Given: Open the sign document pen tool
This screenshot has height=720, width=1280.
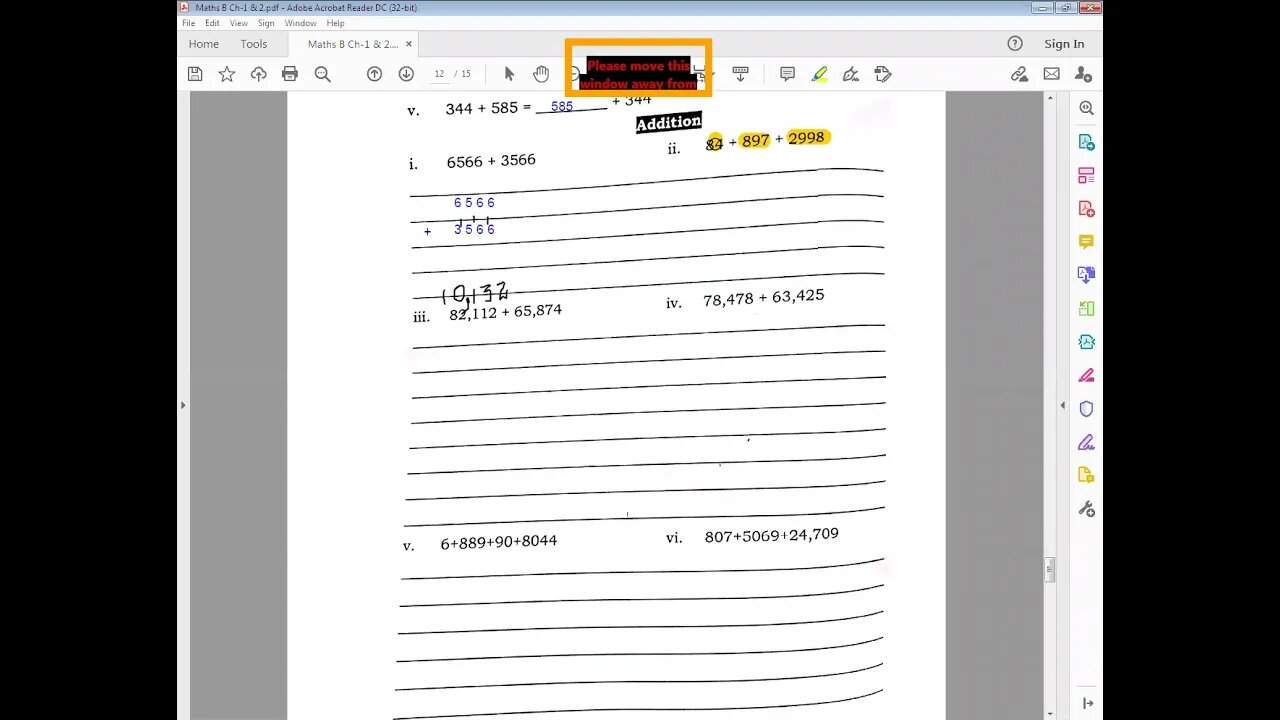Looking at the screenshot, I should (x=851, y=74).
